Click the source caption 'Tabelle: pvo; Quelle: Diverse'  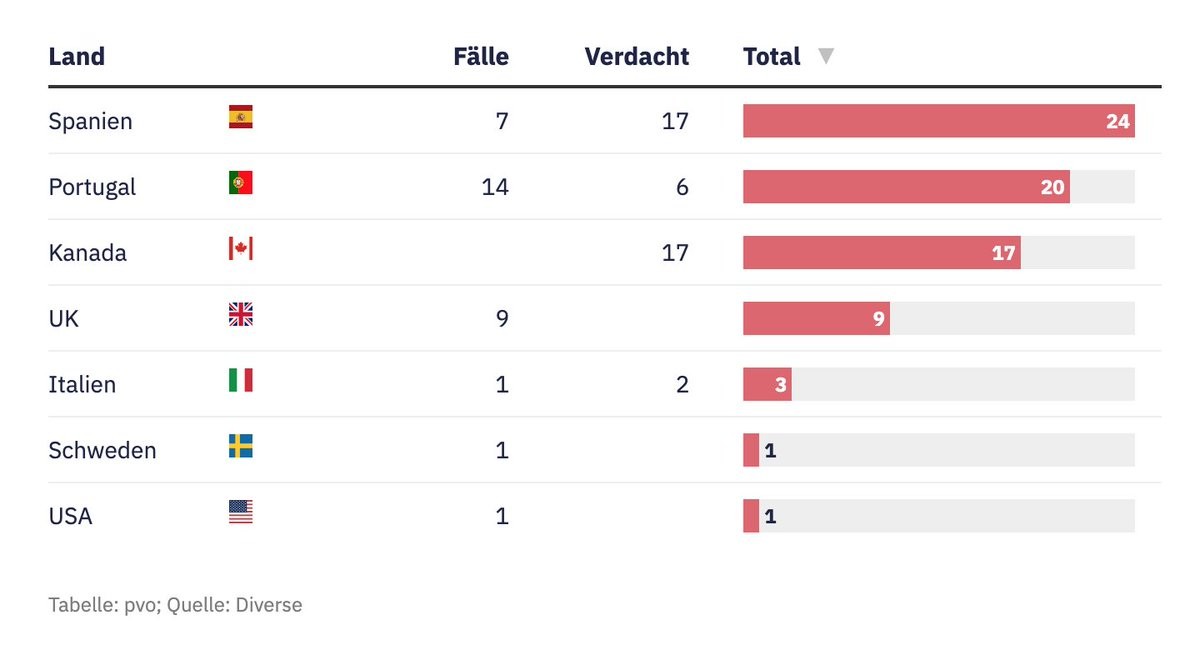tap(175, 605)
